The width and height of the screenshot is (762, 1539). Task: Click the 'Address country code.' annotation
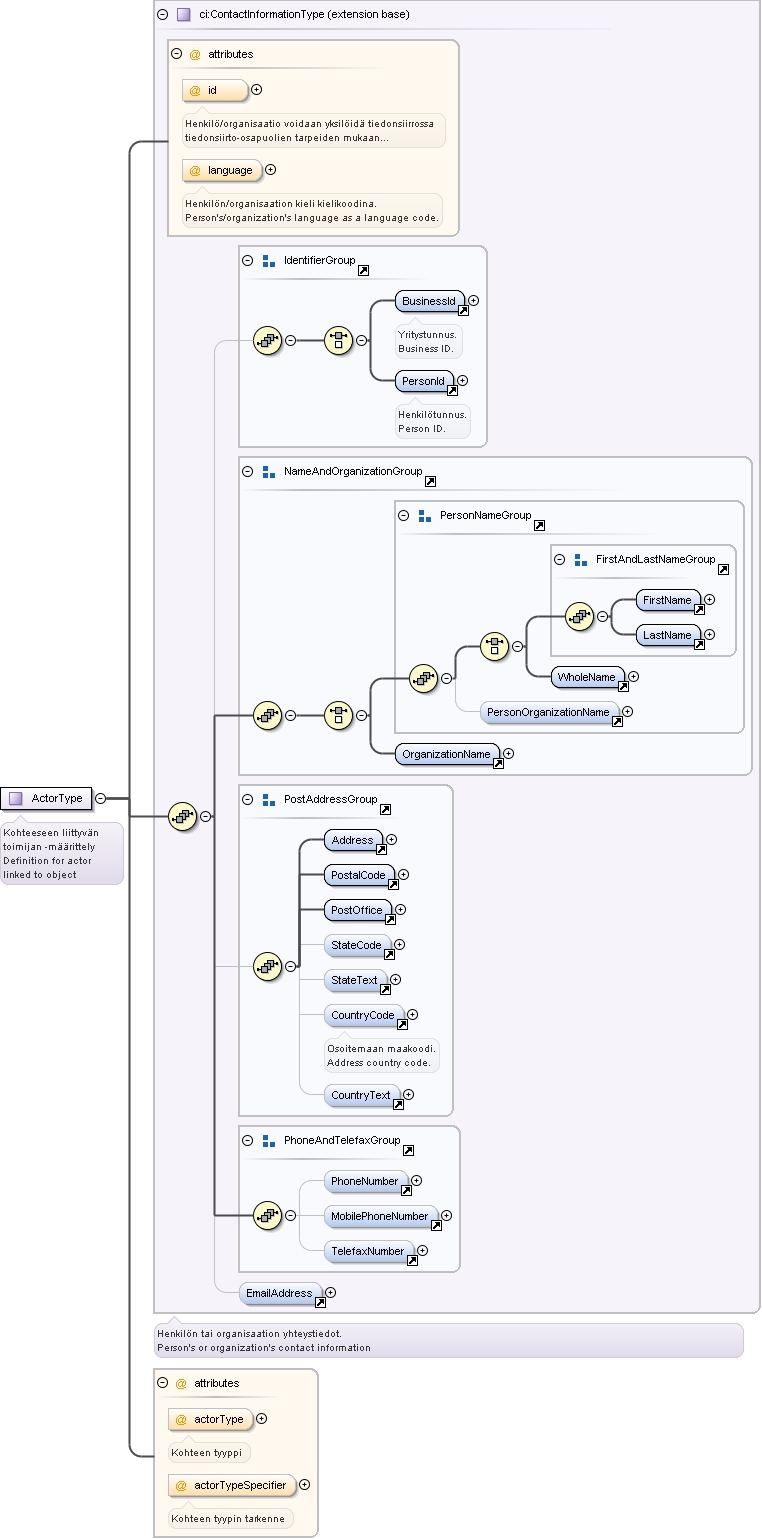pyautogui.click(x=379, y=1062)
